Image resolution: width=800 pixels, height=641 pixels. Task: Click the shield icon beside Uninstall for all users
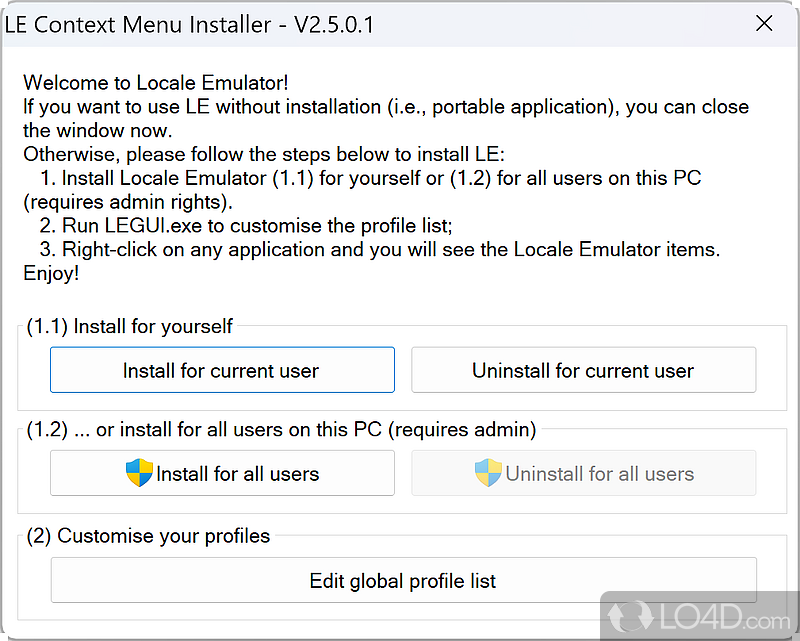coord(488,473)
